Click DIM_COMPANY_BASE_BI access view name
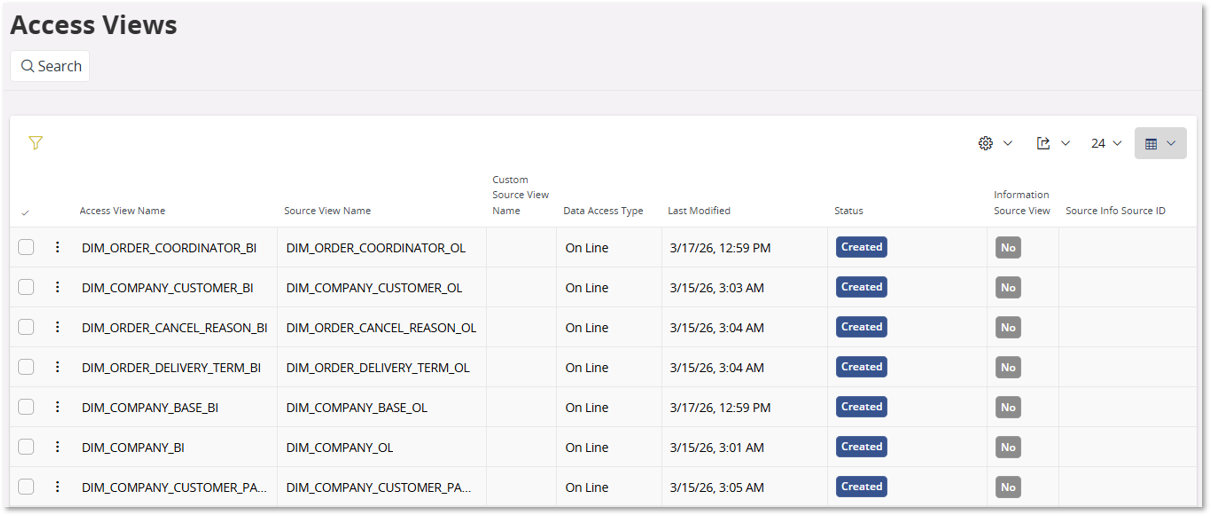The height and width of the screenshot is (516, 1211). pos(150,408)
